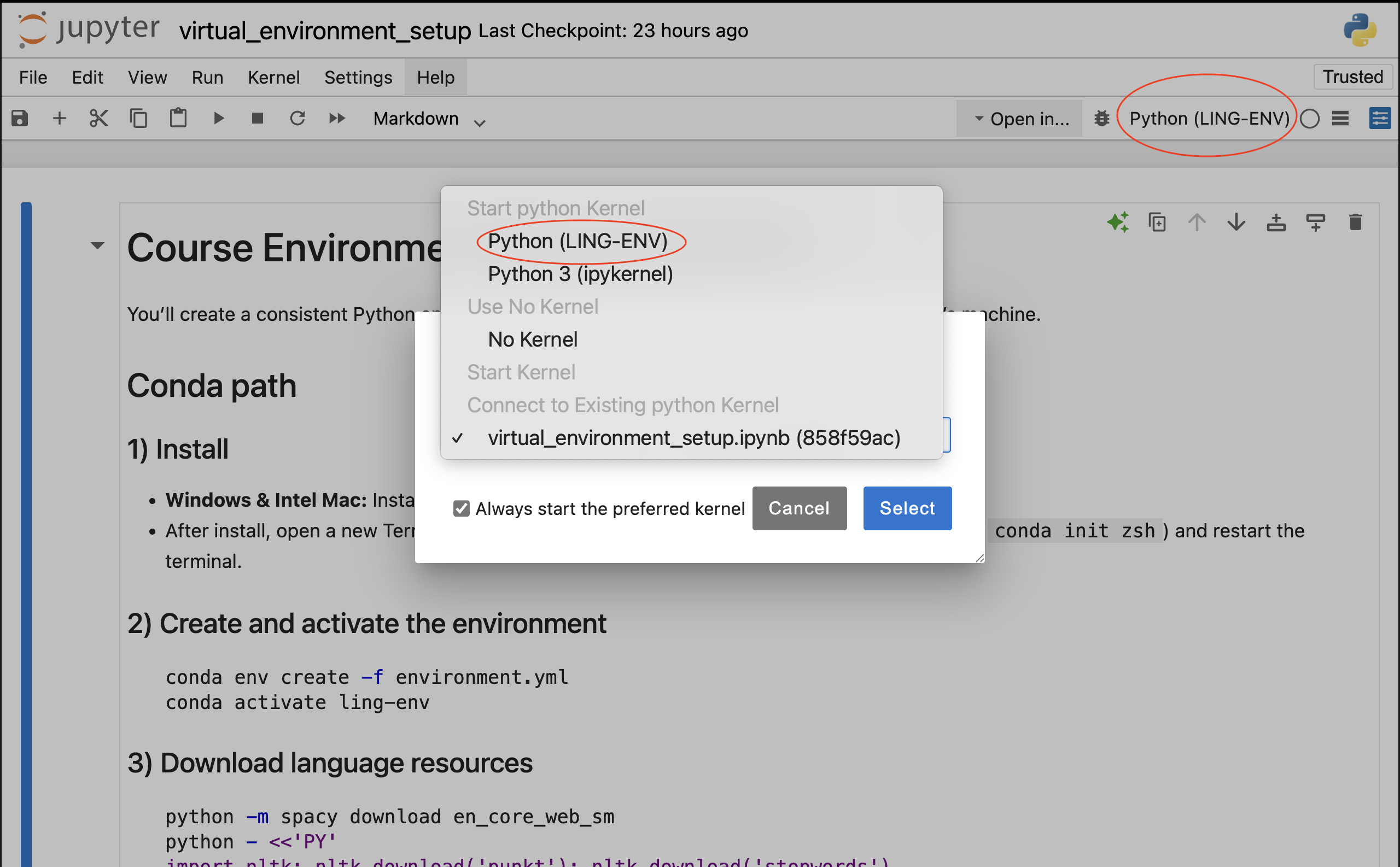Click the Trusted notebook indicator
1400x867 pixels.
tap(1352, 77)
